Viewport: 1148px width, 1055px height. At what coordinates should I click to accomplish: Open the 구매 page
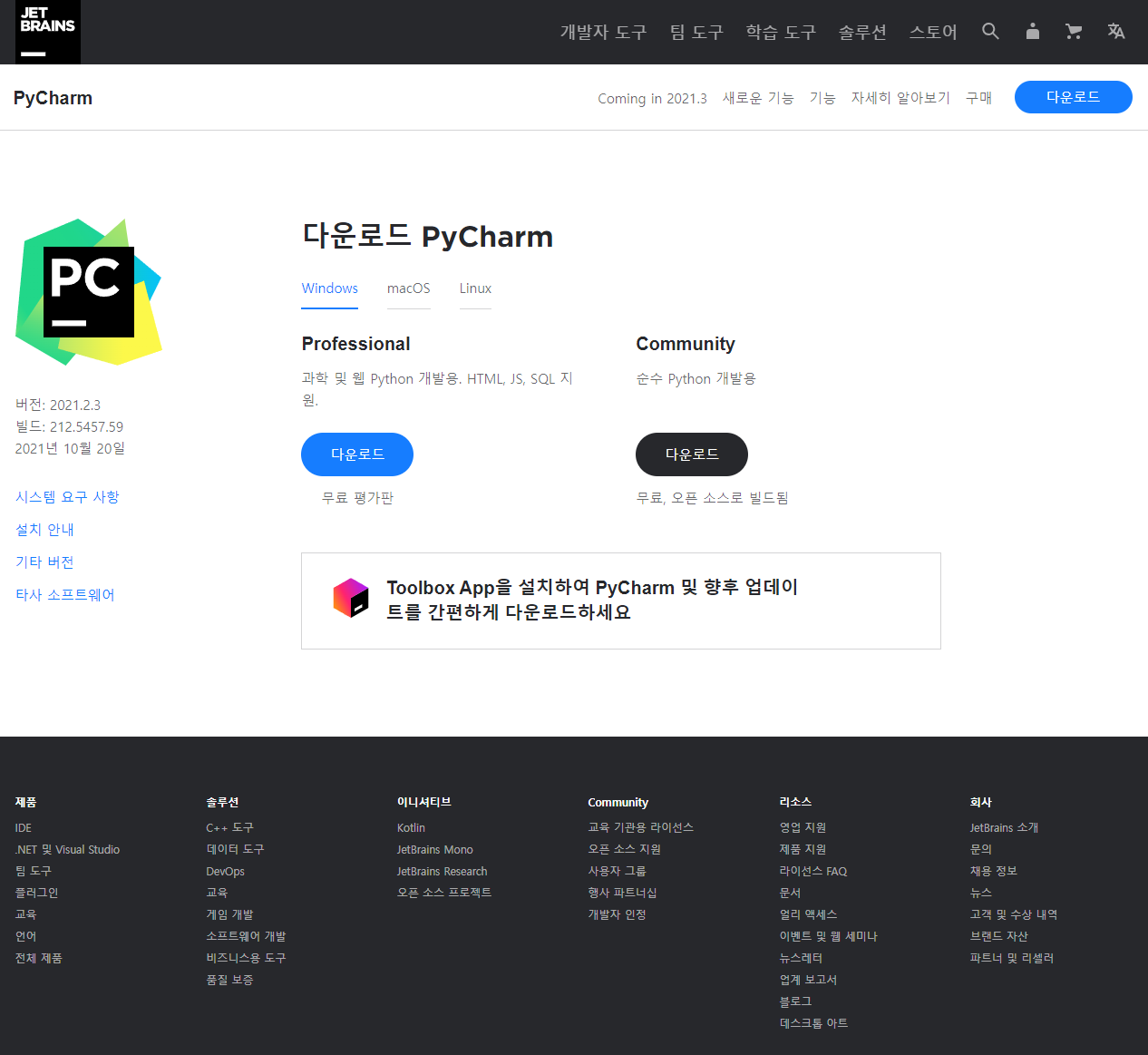(x=979, y=98)
